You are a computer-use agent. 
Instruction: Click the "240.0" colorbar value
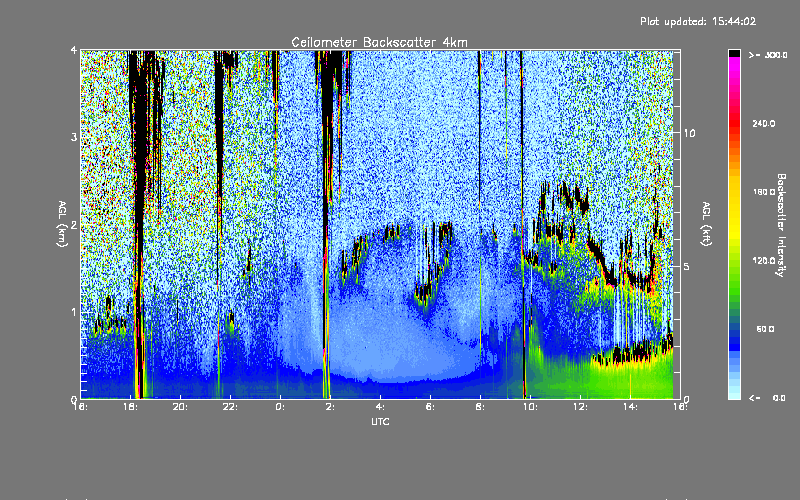pos(764,124)
